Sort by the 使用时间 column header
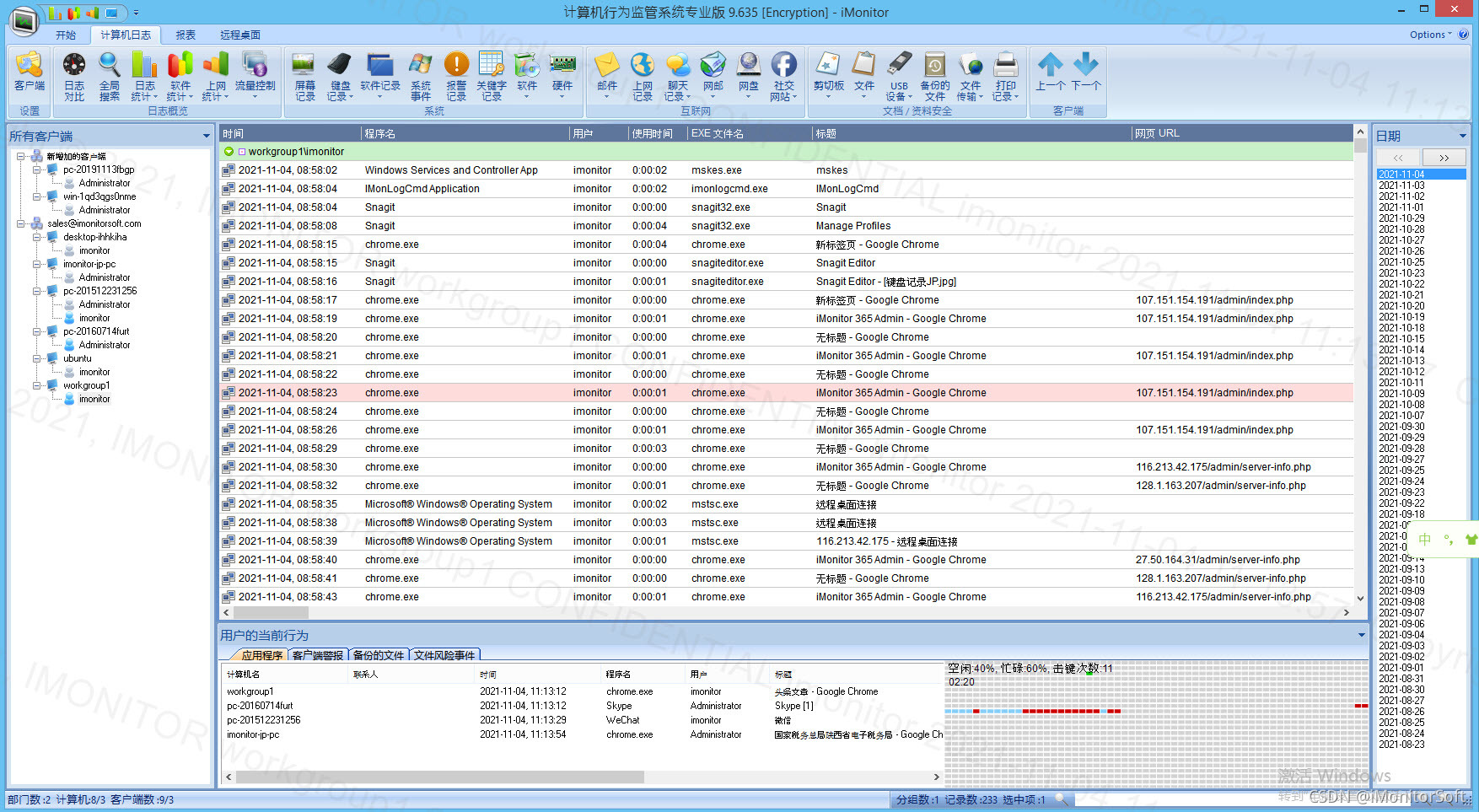Image resolution: width=1479 pixels, height=812 pixels. click(x=653, y=133)
